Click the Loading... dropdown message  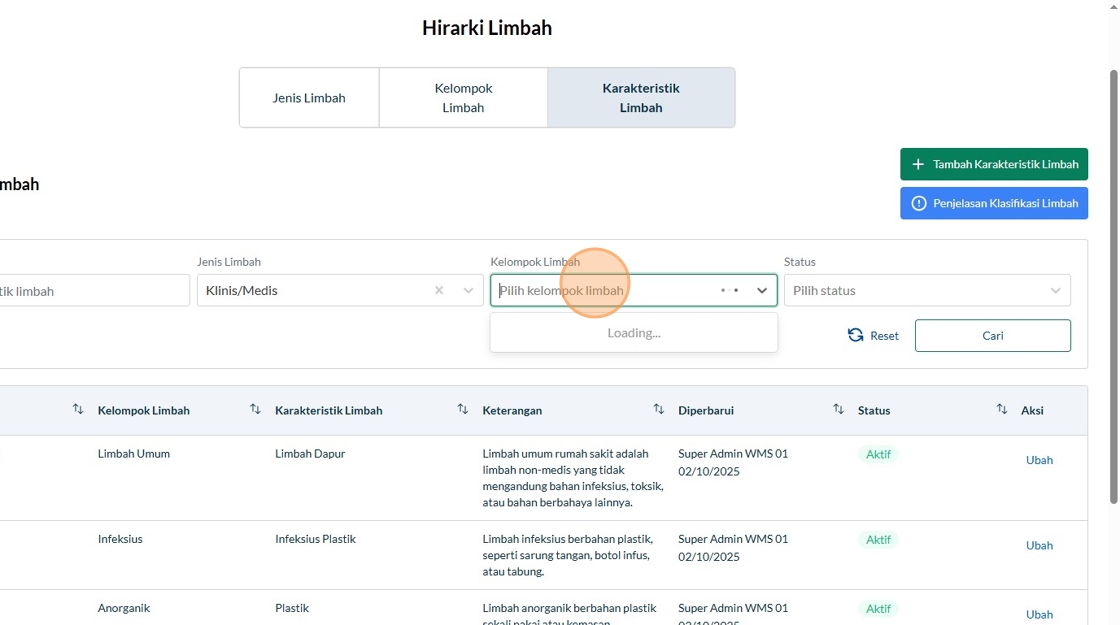point(634,333)
